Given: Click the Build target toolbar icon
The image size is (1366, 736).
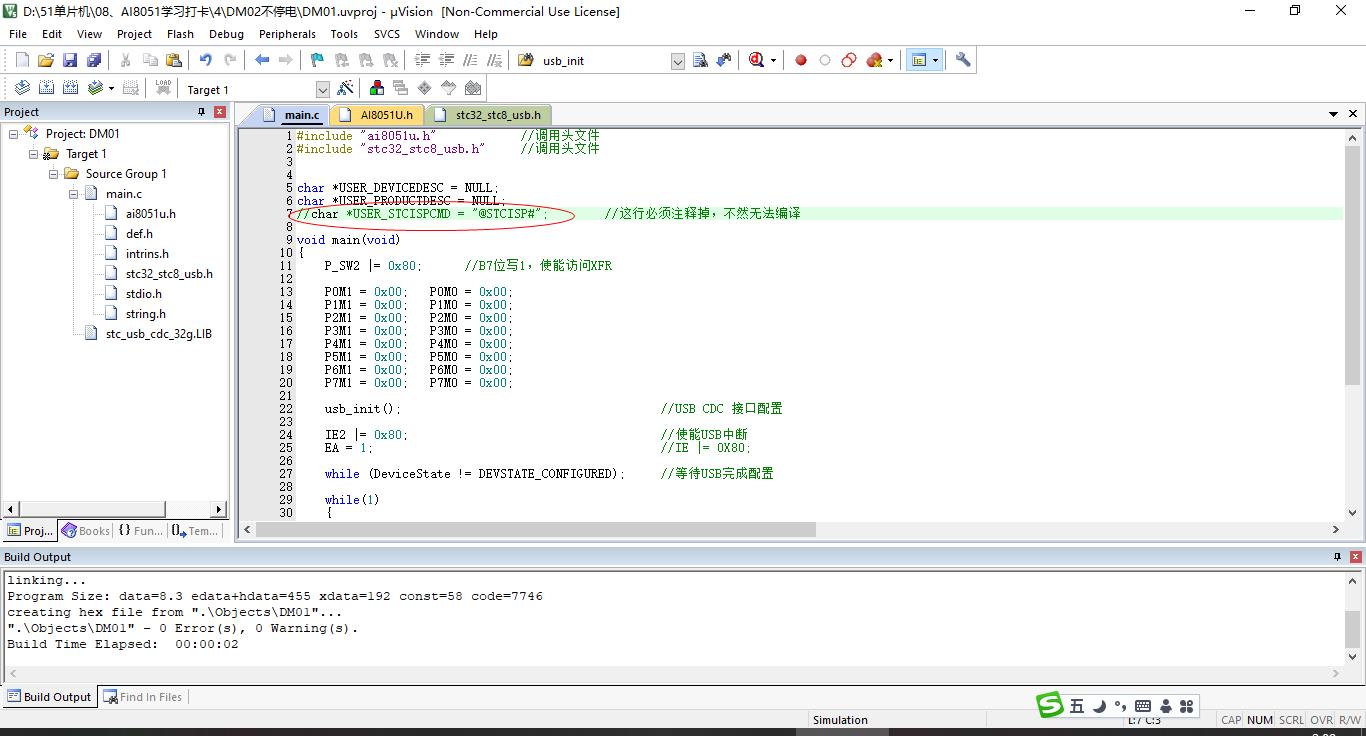Looking at the screenshot, I should pyautogui.click(x=46, y=88).
